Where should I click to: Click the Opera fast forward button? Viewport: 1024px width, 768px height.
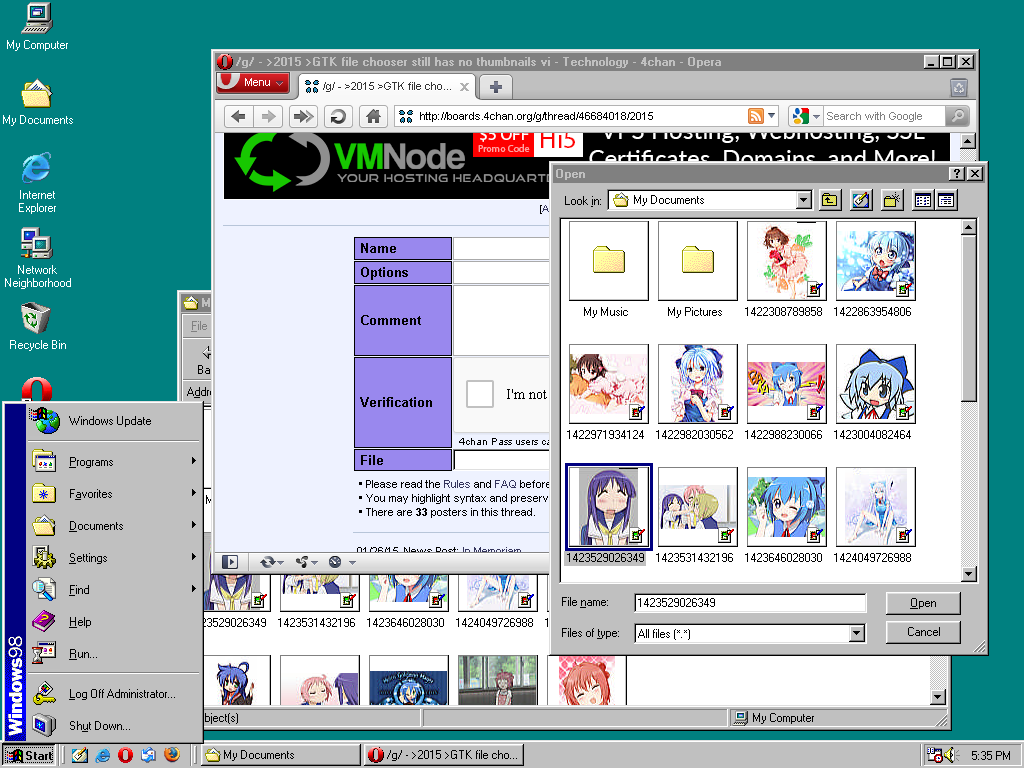tap(303, 116)
